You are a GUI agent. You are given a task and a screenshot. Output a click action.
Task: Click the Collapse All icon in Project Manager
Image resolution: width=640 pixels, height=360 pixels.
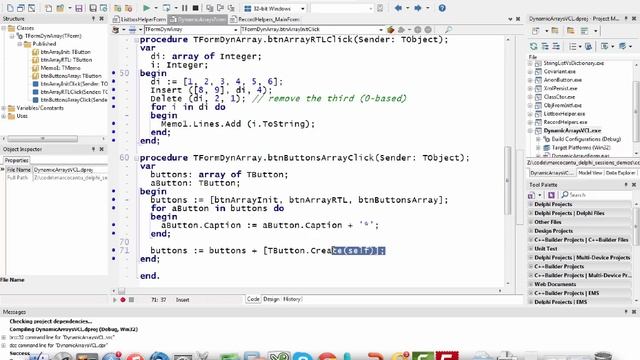[556, 46]
